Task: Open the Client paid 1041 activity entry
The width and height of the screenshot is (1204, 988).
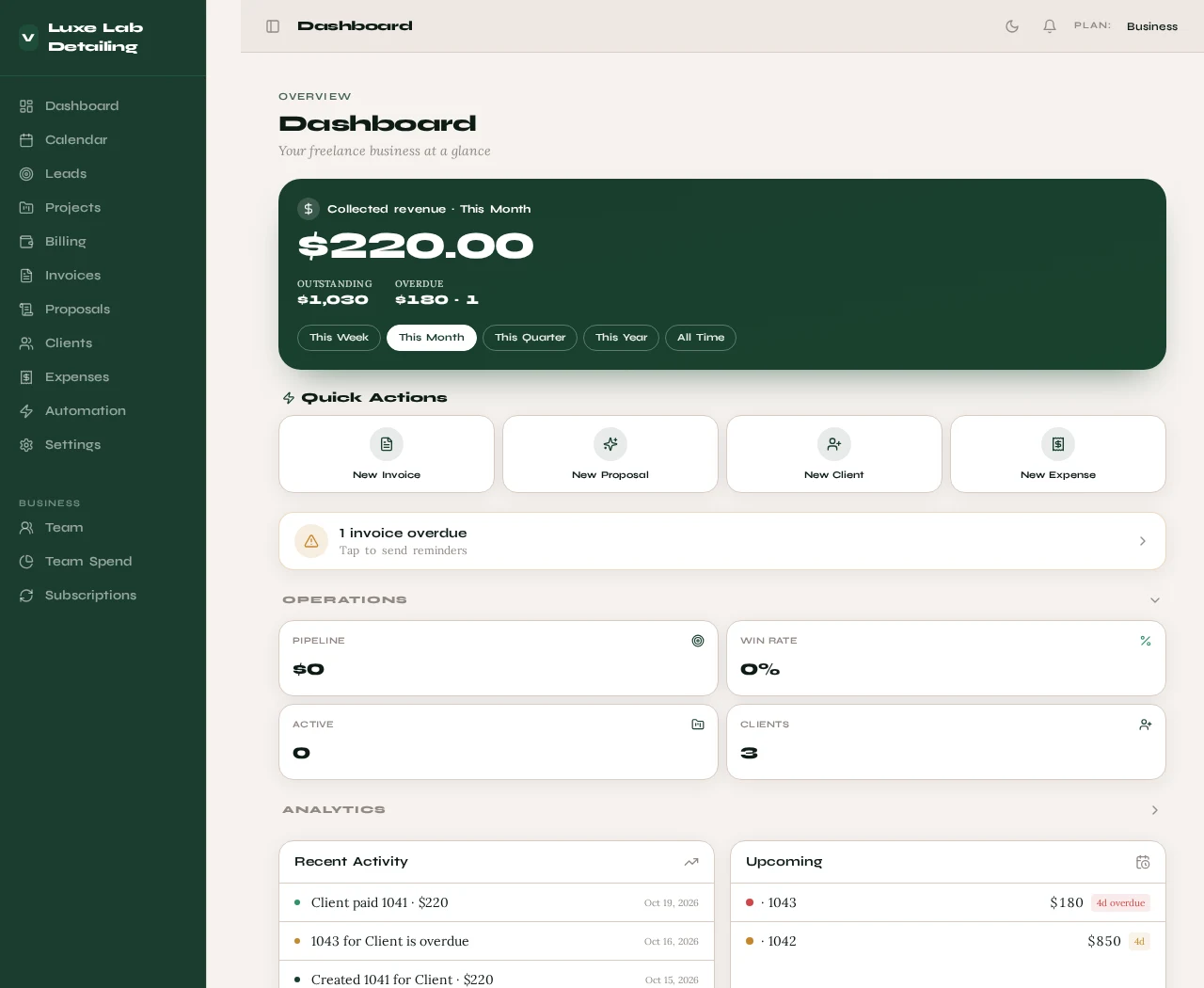Action: (497, 902)
